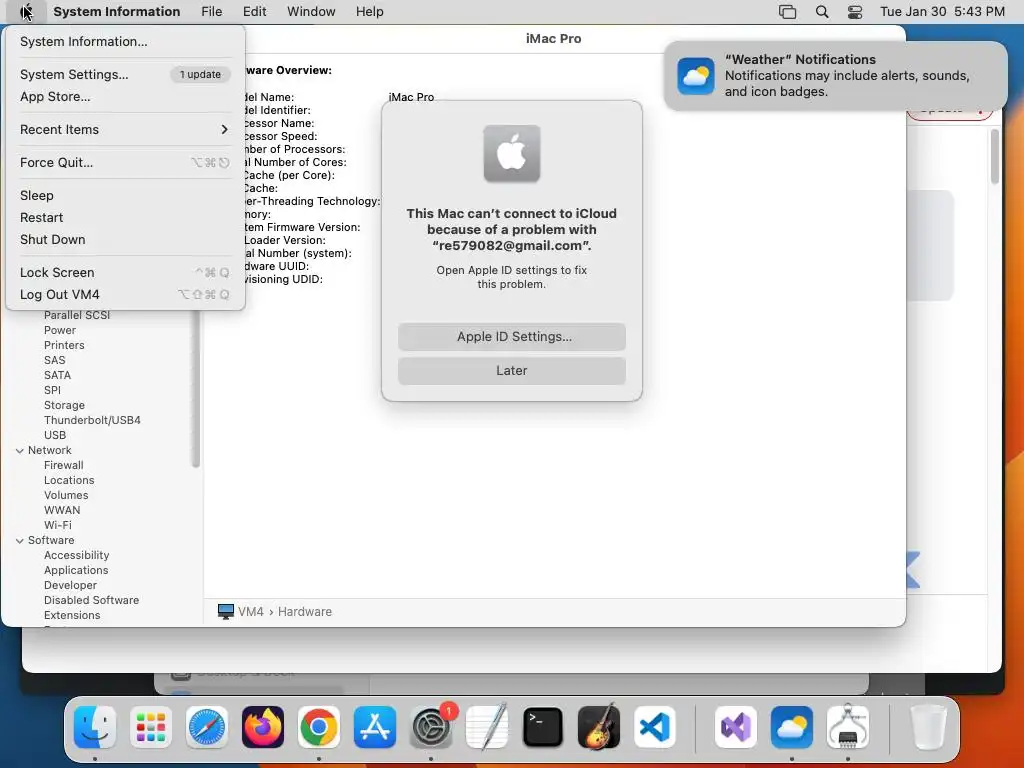Open Google Chrome from the Dock
This screenshot has width=1024, height=768.
(x=319, y=727)
